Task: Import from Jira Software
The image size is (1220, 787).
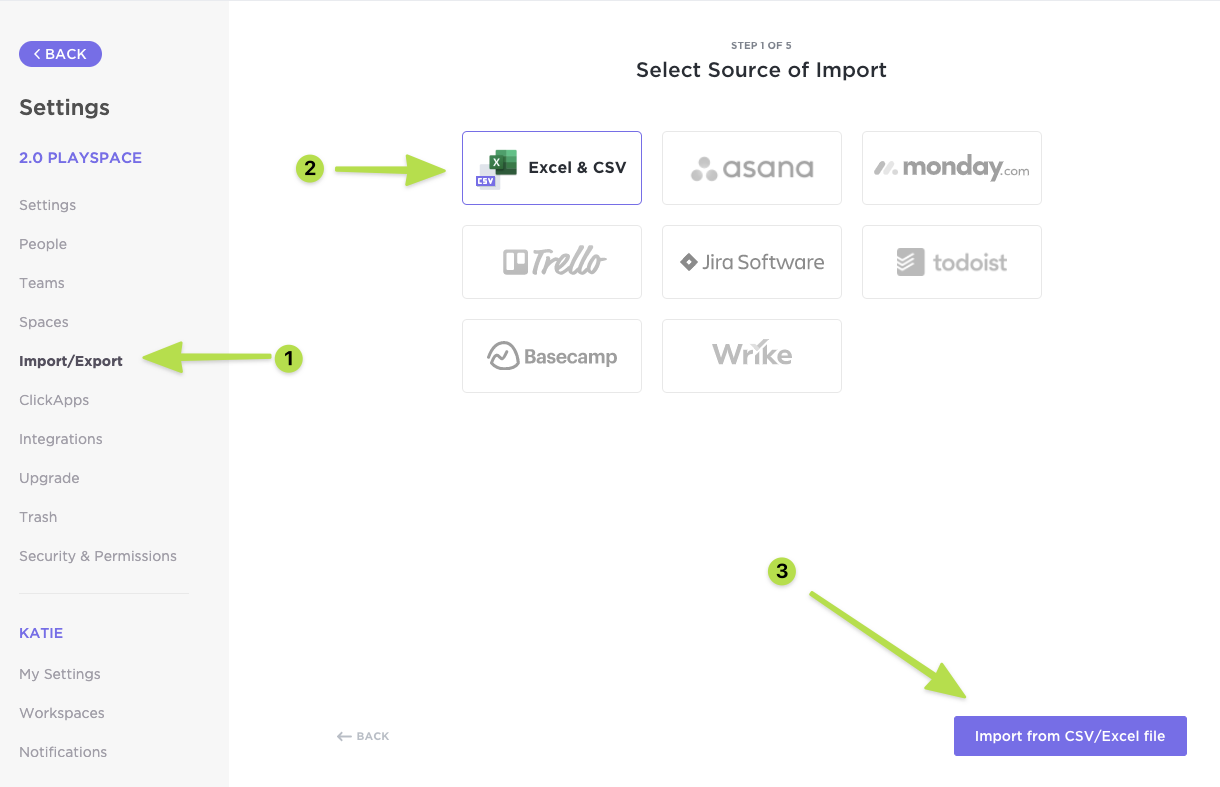Action: point(751,261)
